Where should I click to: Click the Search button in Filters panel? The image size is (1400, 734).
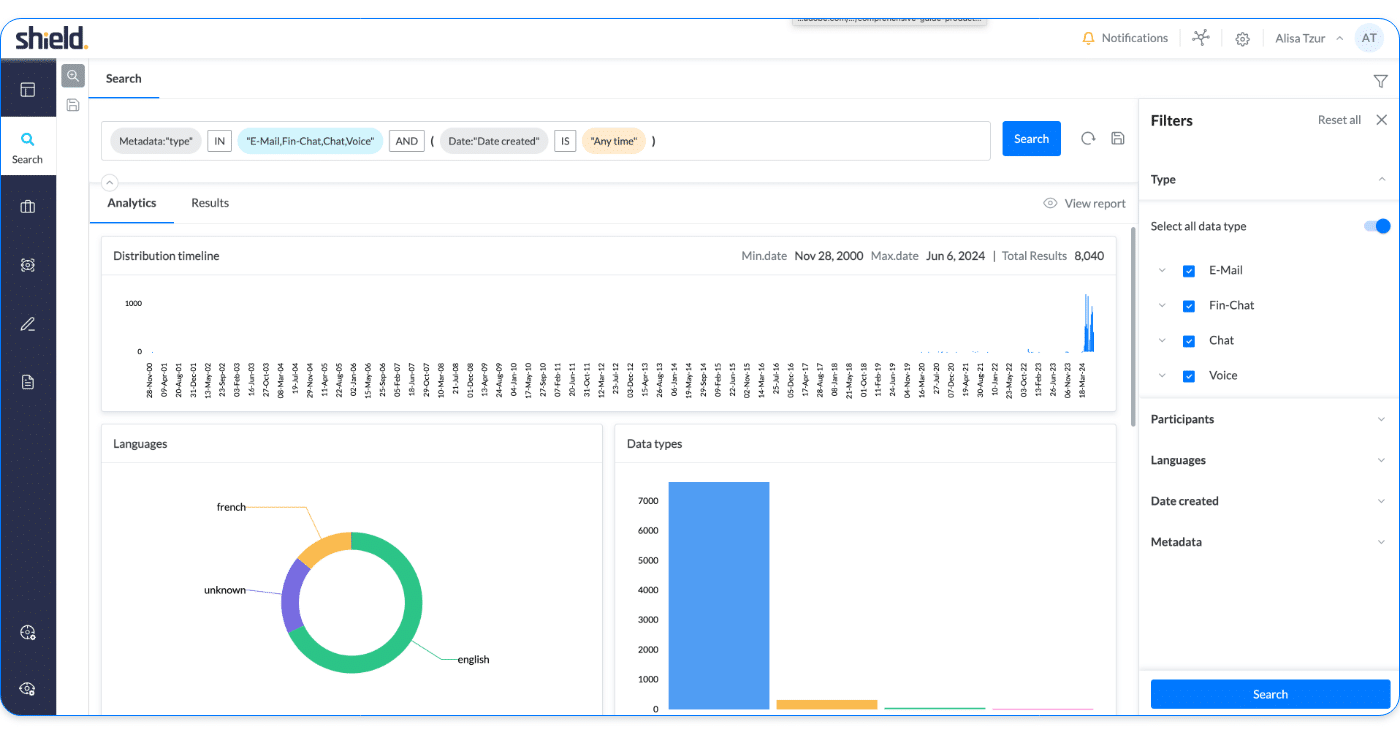coord(1270,694)
